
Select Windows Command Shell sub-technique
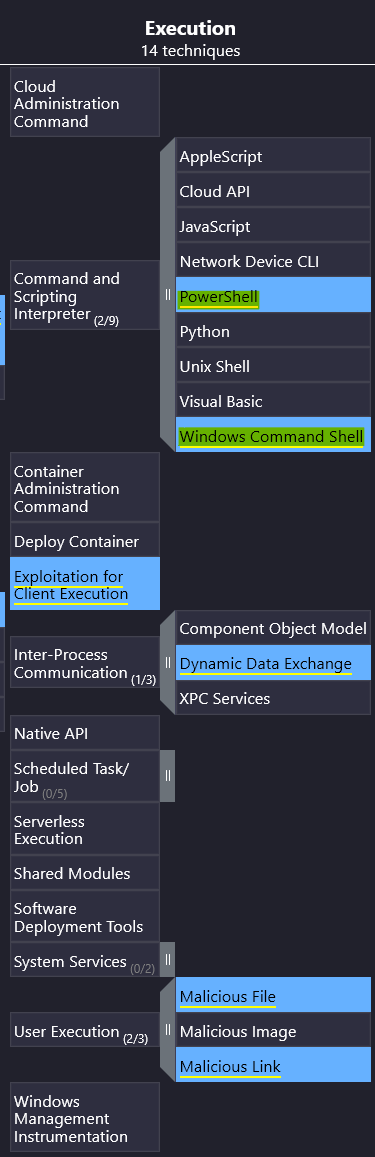(x=273, y=435)
